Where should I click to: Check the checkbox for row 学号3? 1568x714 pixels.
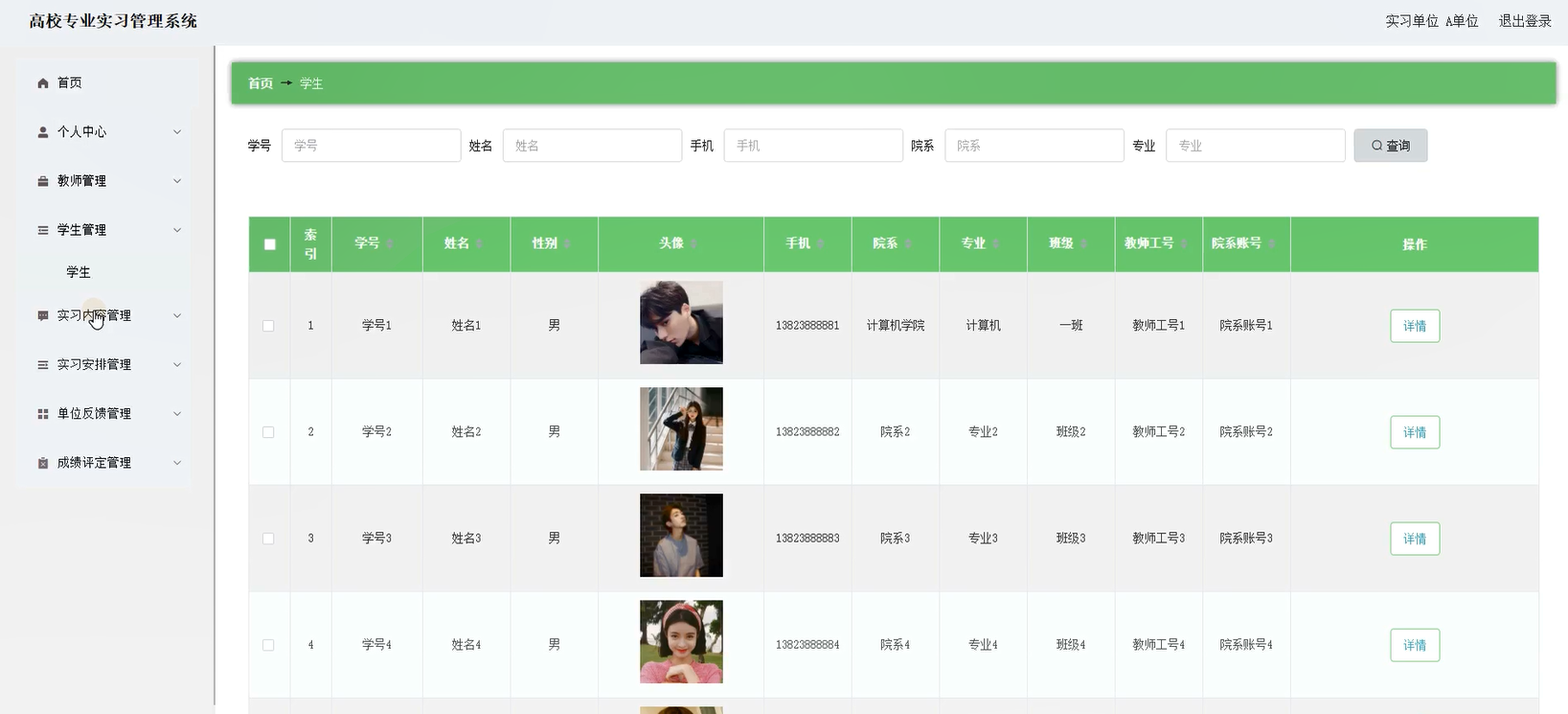(268, 539)
